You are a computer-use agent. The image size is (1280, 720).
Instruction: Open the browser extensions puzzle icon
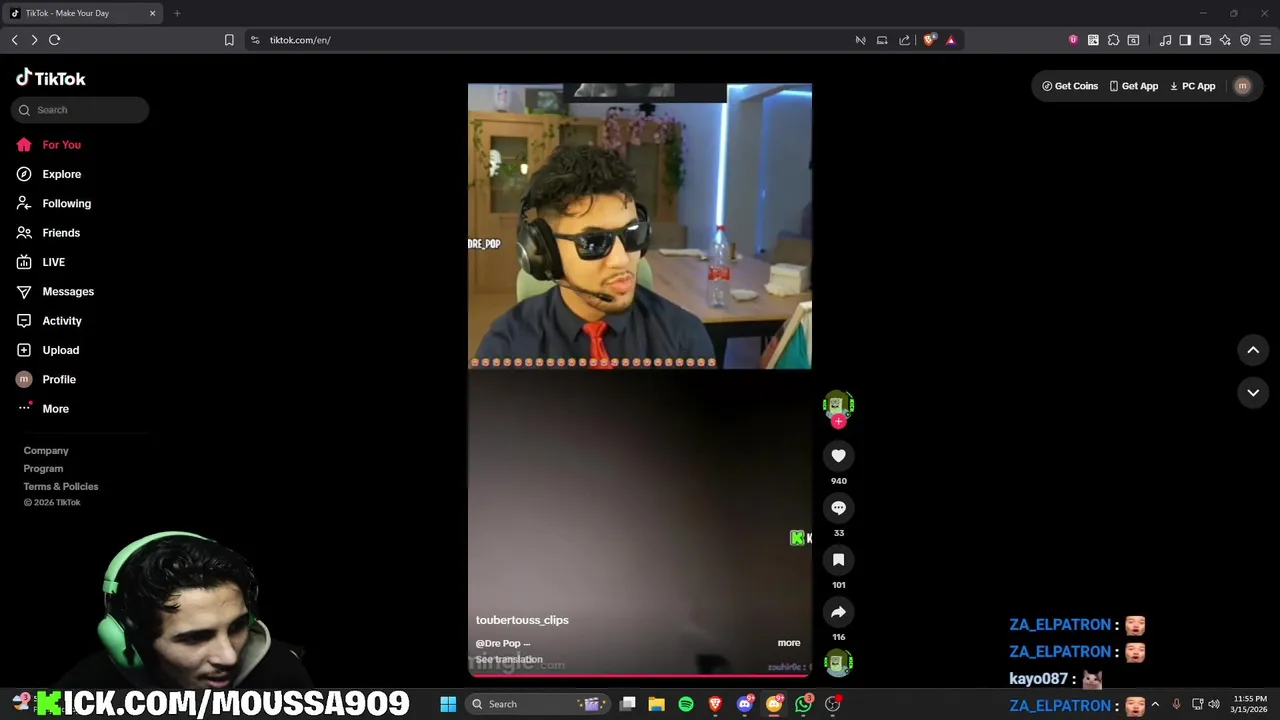[x=1113, y=40]
